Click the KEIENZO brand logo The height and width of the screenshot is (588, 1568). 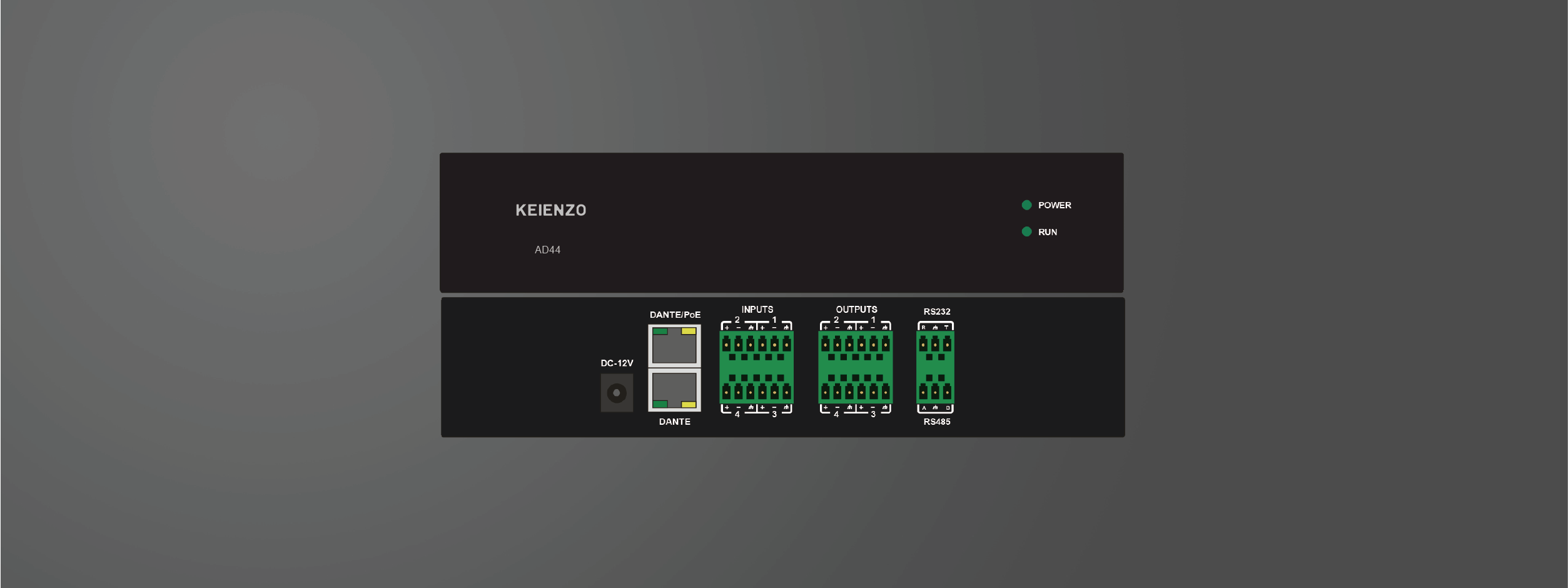[550, 210]
